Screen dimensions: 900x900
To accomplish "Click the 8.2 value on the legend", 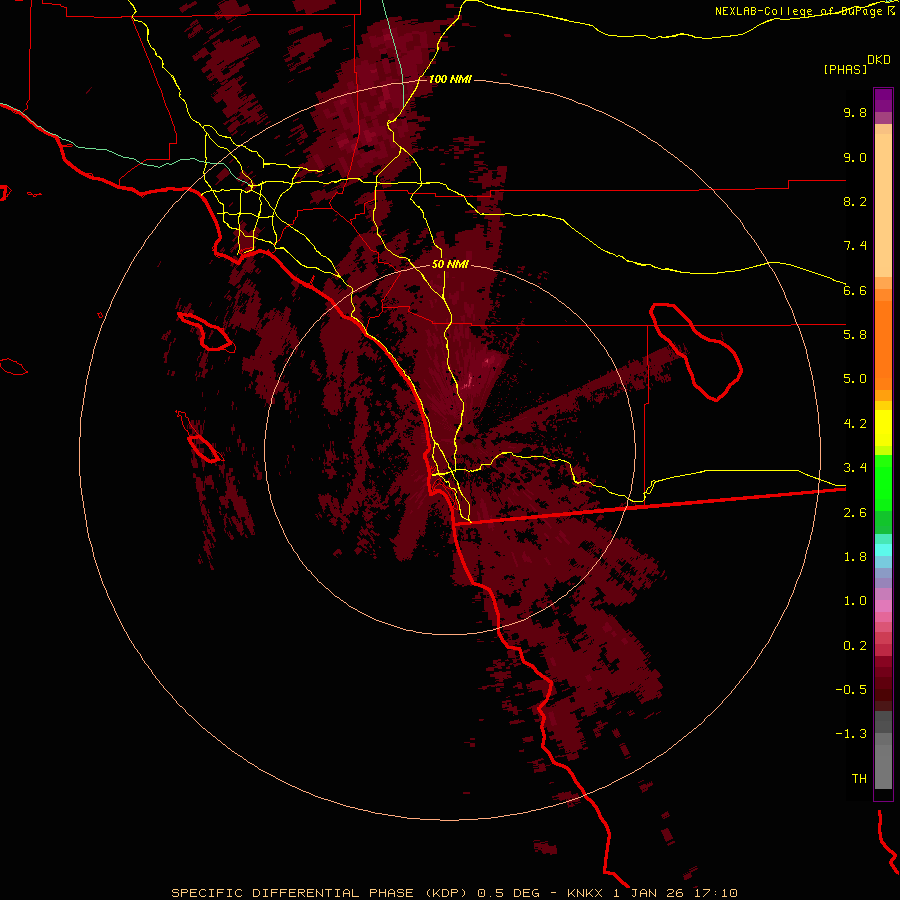I will click(x=855, y=201).
